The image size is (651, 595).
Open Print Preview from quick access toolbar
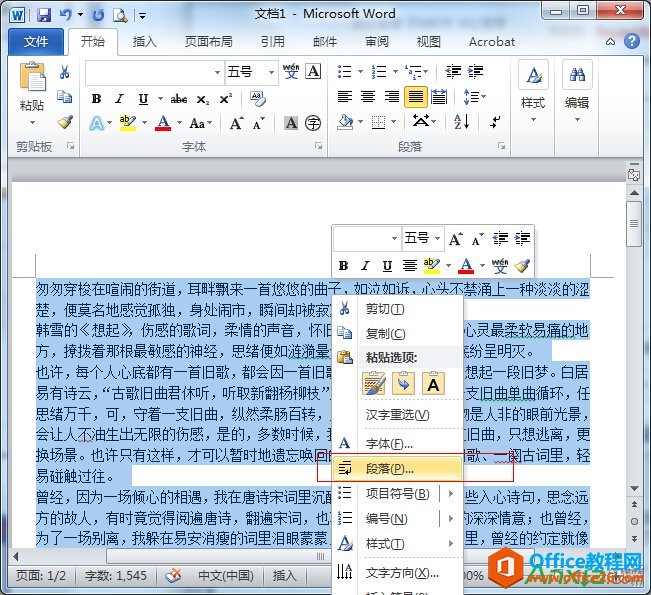(120, 15)
